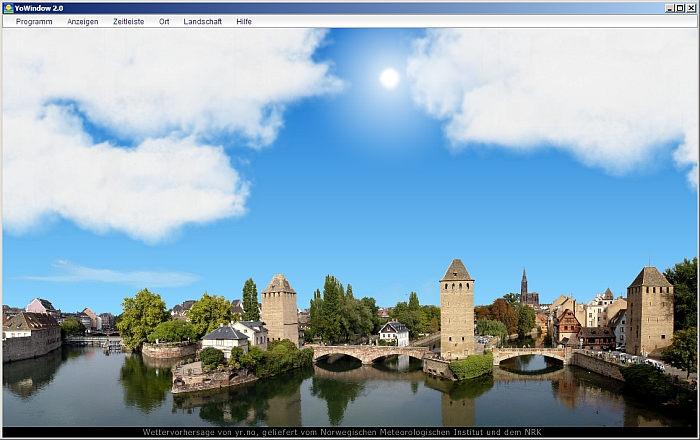Open the Anzeigen menu

point(83,21)
